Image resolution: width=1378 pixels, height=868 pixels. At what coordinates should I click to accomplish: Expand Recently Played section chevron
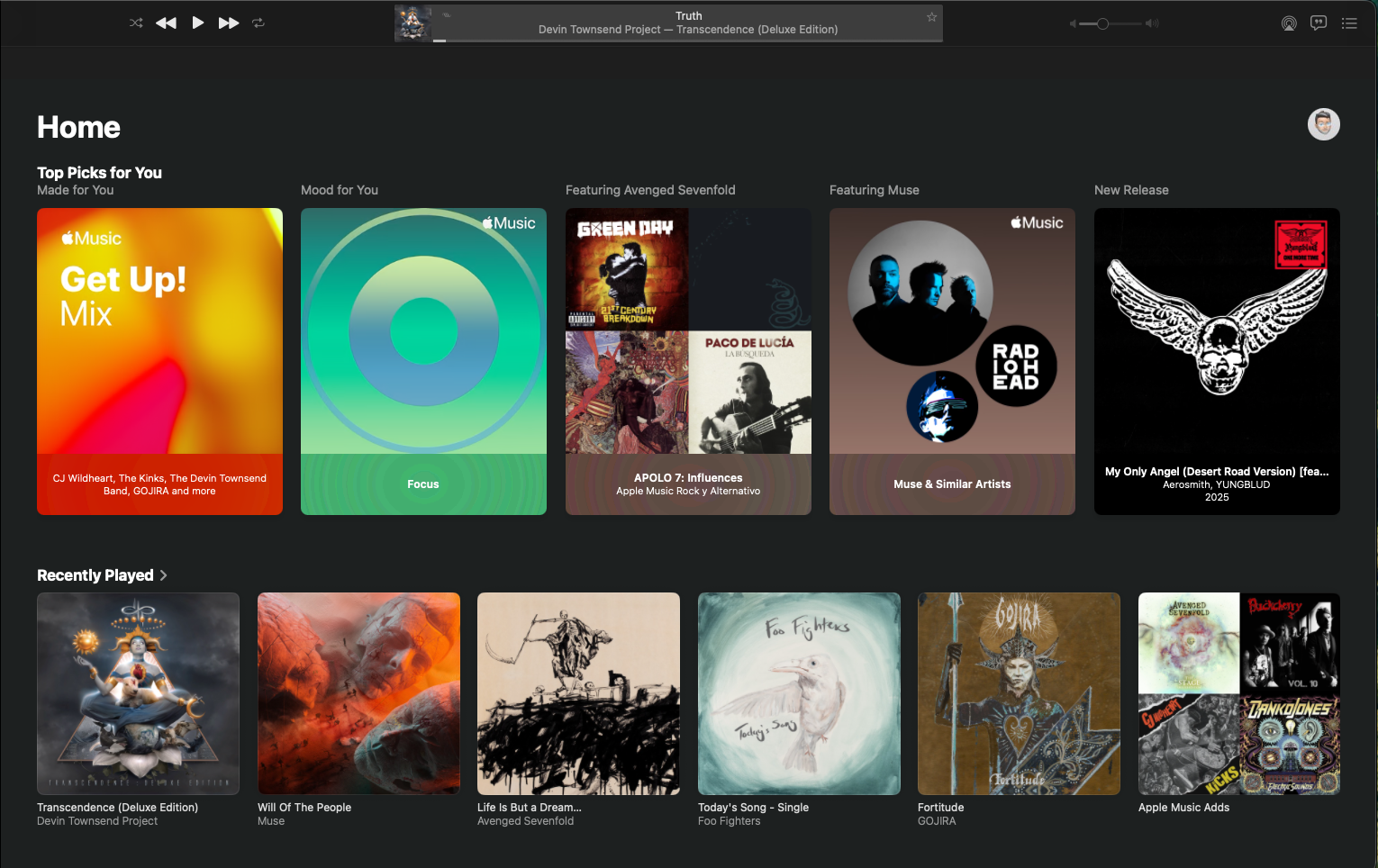click(163, 575)
